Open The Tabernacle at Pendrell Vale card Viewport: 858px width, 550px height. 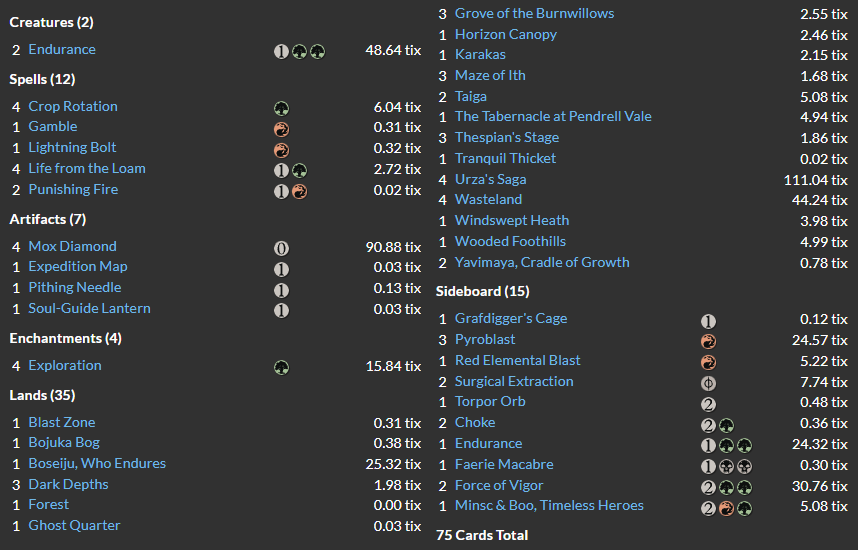coord(553,116)
